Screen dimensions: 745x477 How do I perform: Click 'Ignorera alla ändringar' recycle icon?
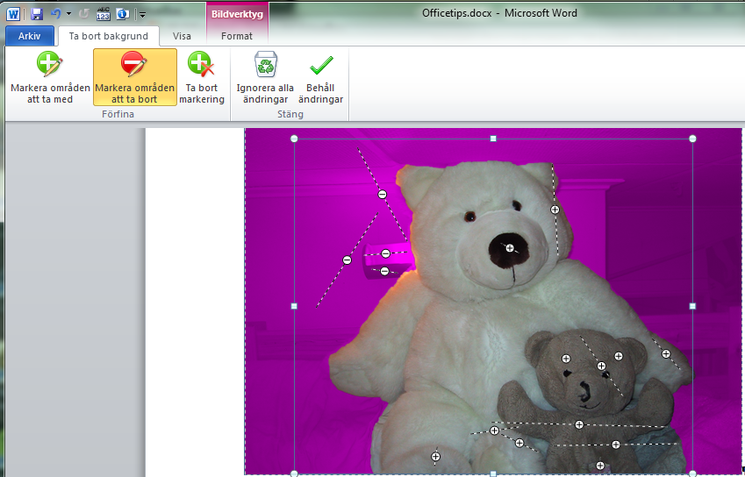265,66
